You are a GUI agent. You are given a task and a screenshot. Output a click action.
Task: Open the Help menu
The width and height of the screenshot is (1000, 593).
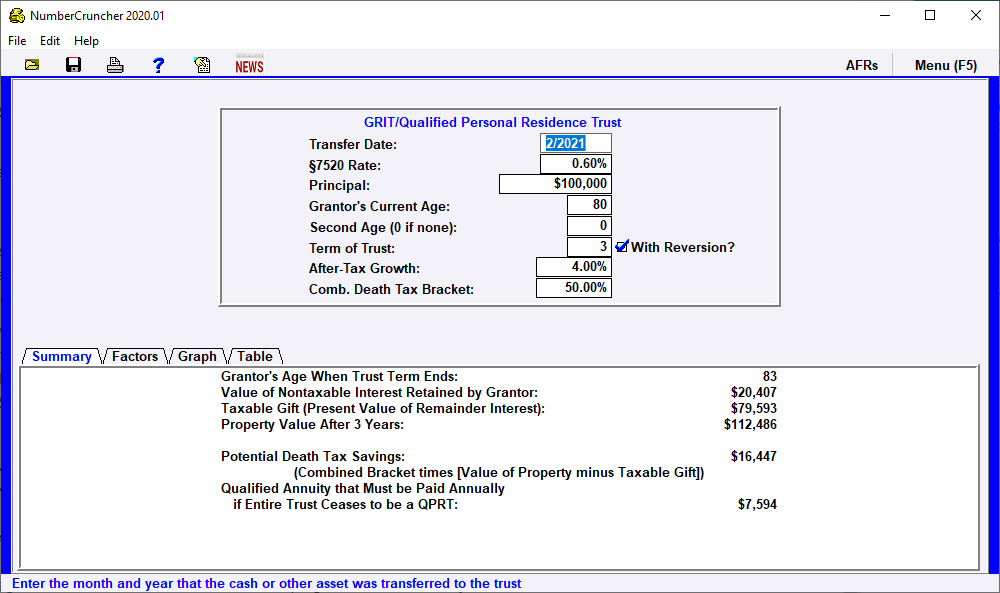point(86,41)
